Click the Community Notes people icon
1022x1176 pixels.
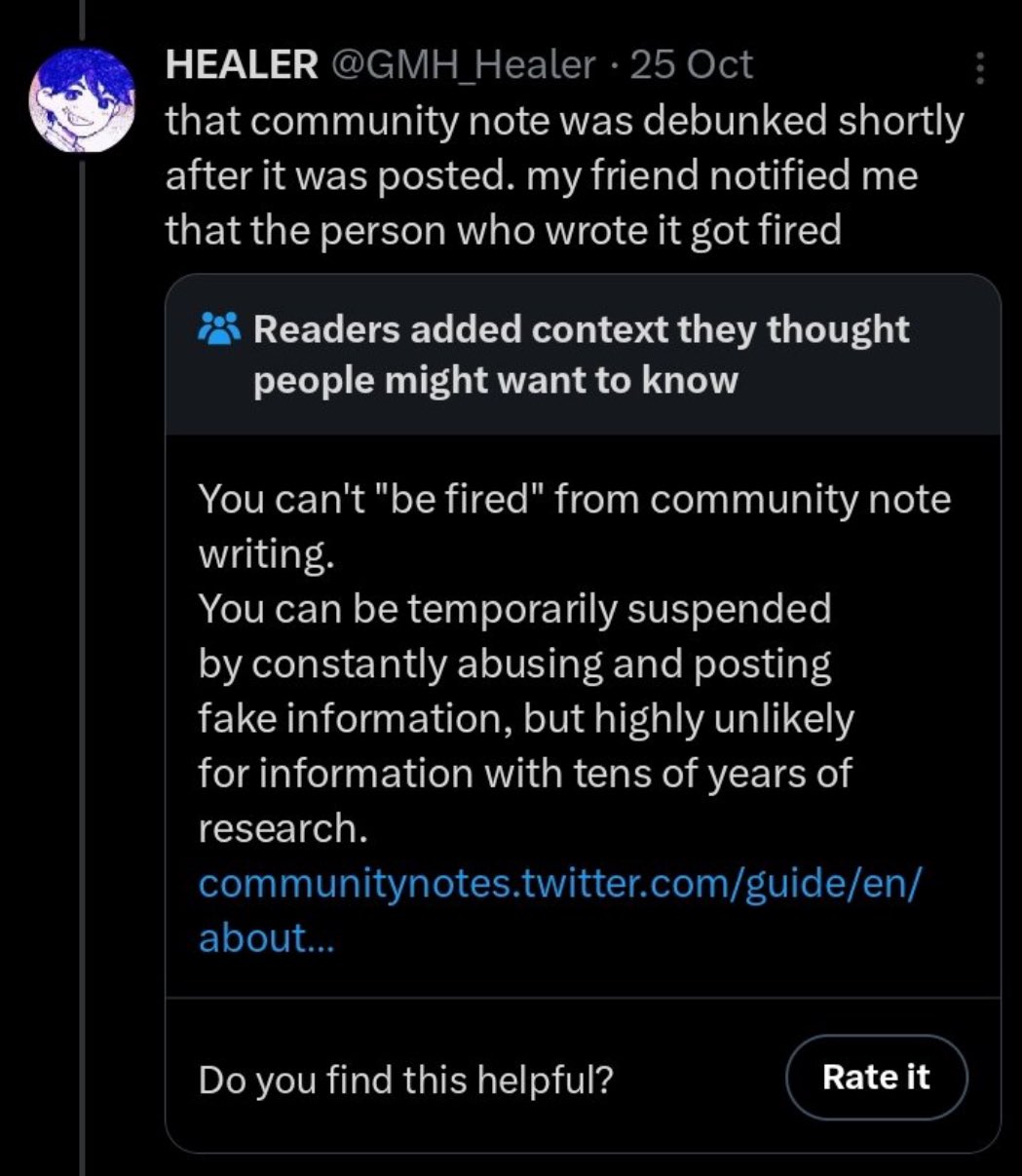219,330
